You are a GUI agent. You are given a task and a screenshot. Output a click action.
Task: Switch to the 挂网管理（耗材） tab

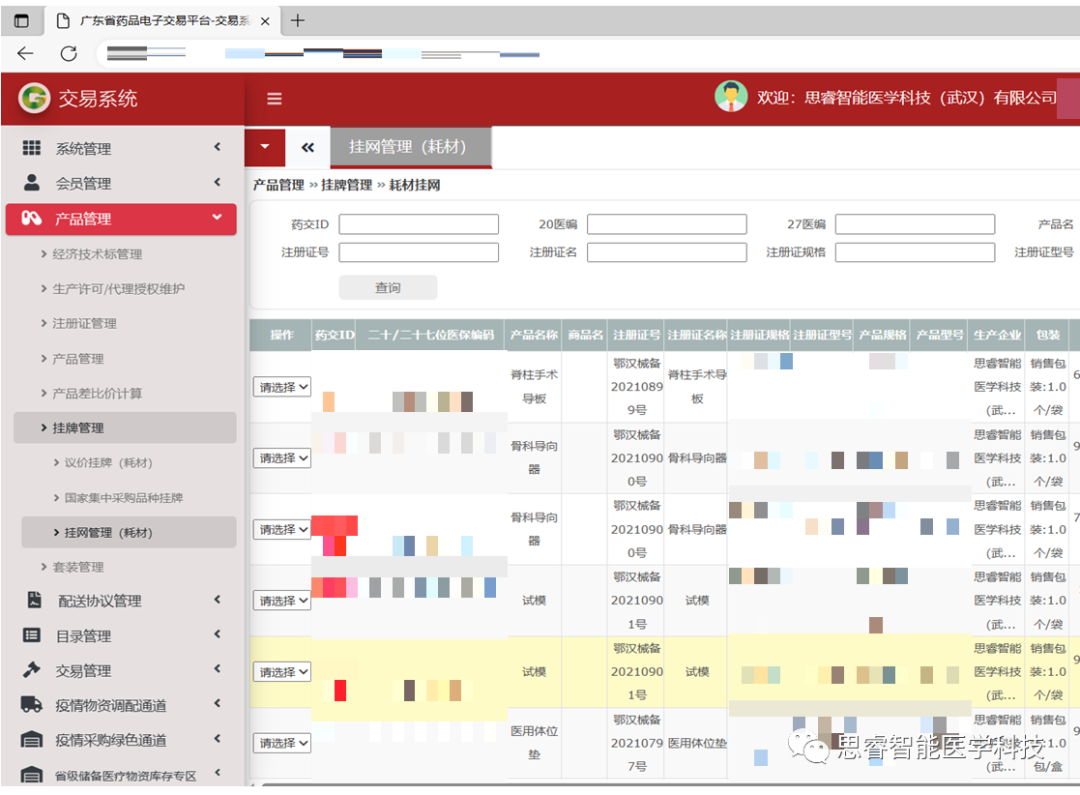(408, 148)
